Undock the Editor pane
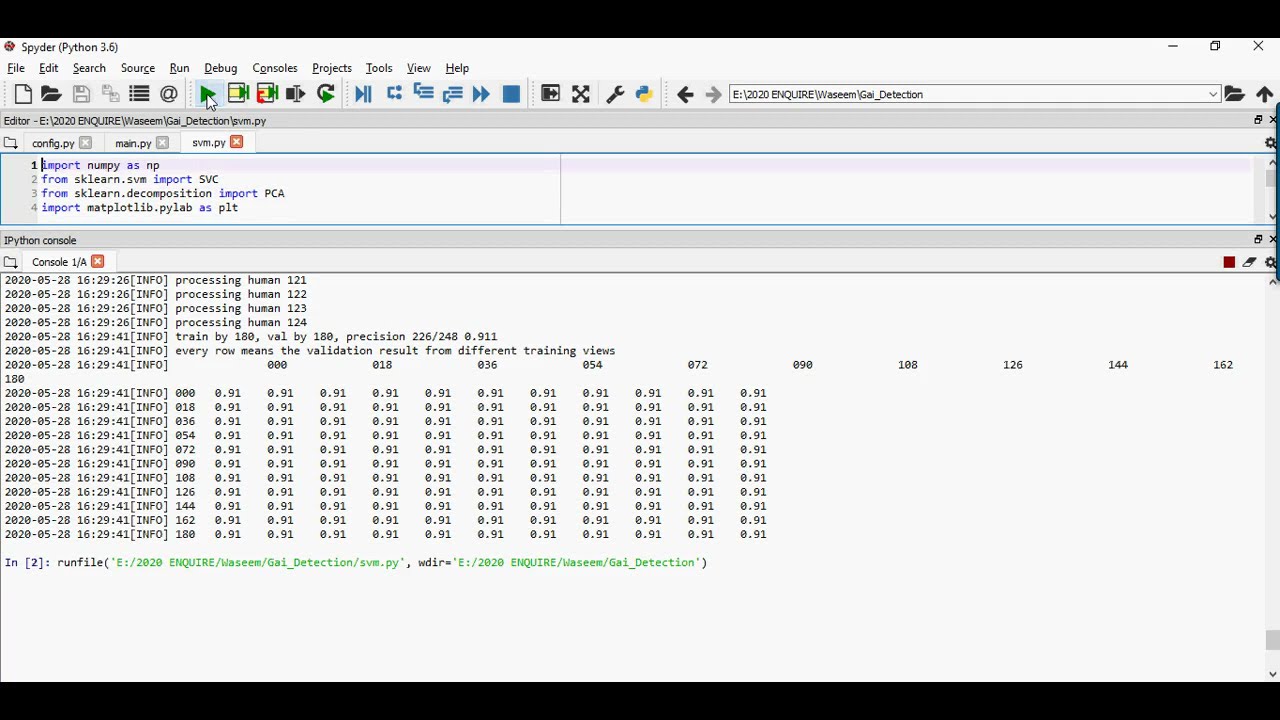1280x720 pixels. 1258,120
